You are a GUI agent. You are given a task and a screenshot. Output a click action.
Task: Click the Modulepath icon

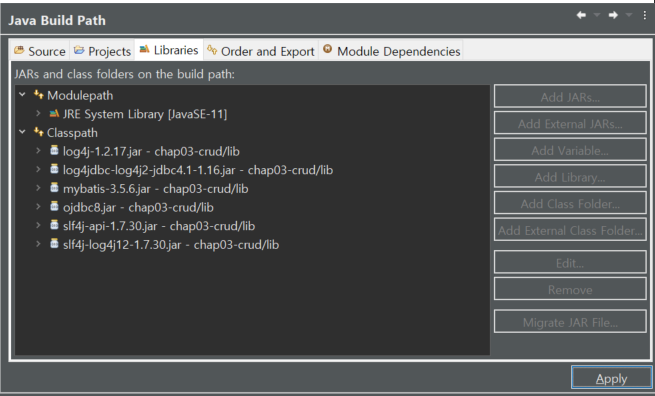click(x=39, y=95)
